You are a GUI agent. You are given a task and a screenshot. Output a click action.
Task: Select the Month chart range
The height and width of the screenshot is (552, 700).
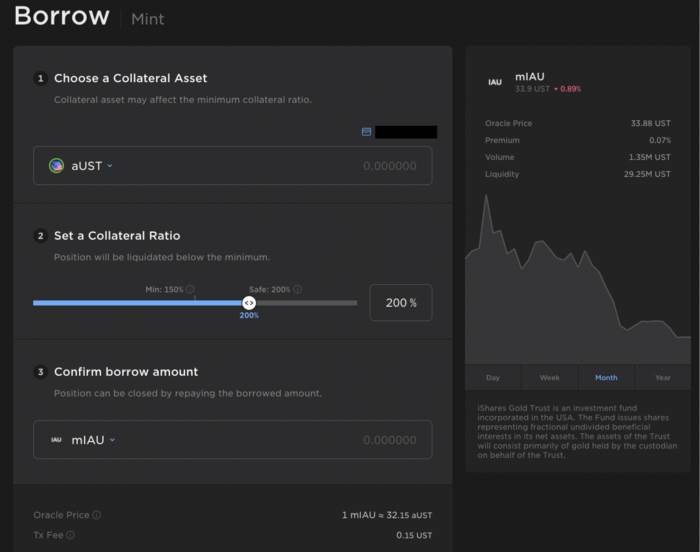[606, 378]
